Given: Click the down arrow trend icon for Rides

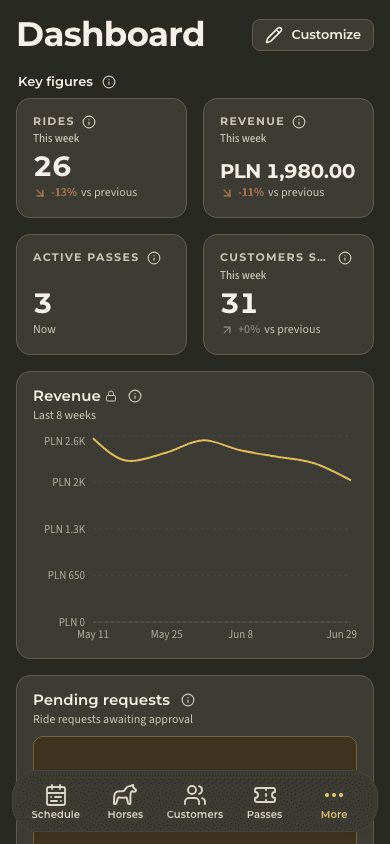Looking at the screenshot, I should 40,193.
